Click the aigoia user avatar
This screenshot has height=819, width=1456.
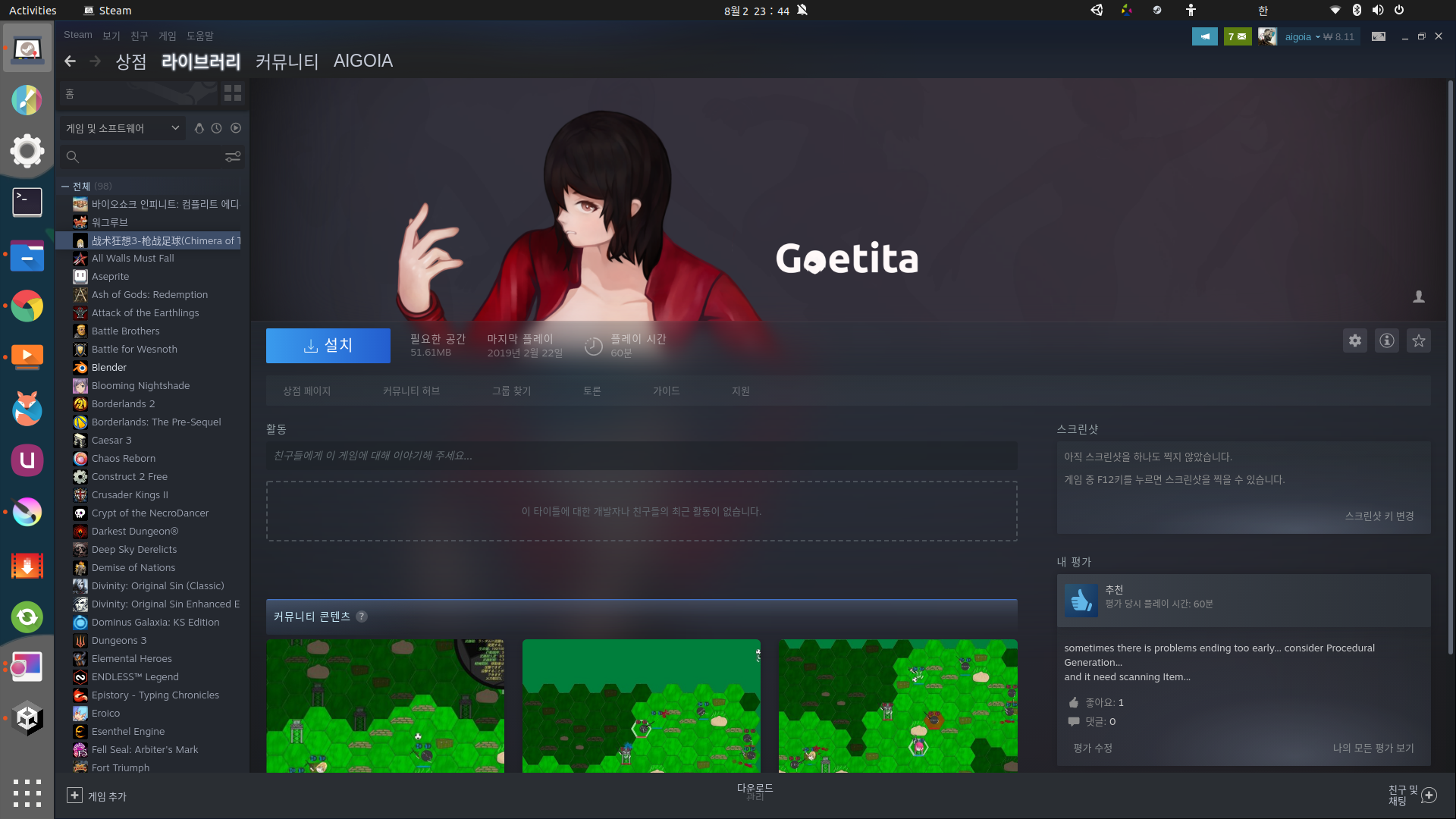click(x=1267, y=36)
